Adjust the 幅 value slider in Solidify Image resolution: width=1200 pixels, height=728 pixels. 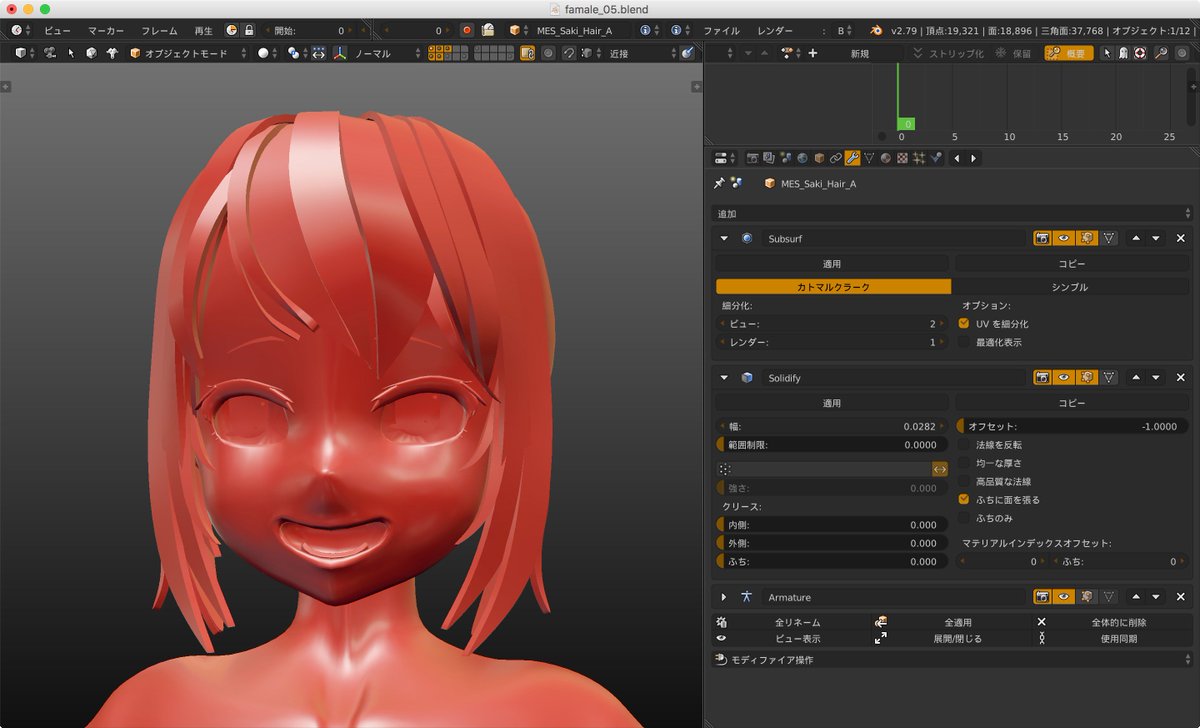pyautogui.click(x=832, y=425)
